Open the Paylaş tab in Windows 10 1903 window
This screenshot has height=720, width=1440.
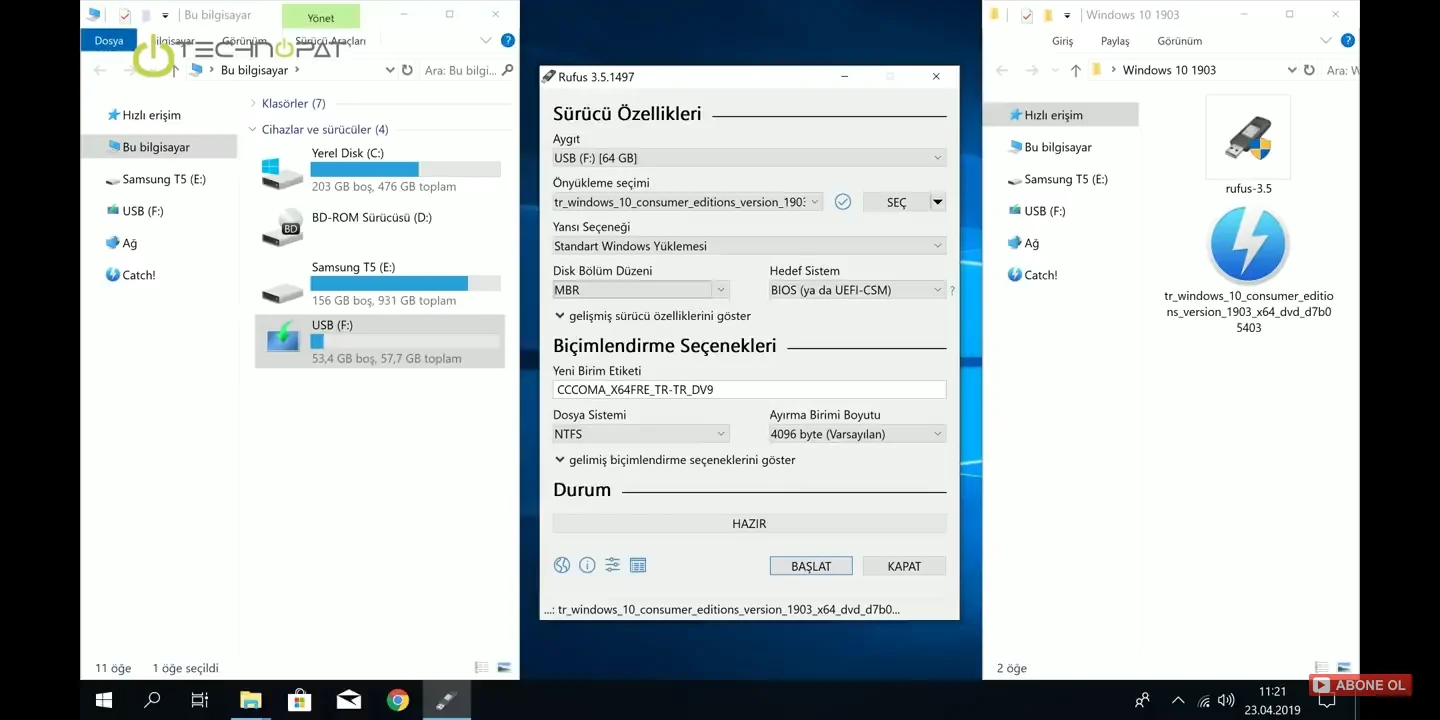click(x=1115, y=41)
